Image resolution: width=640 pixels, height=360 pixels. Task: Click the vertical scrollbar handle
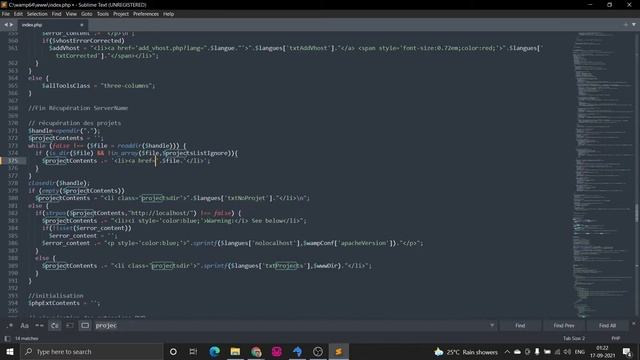click(636, 212)
